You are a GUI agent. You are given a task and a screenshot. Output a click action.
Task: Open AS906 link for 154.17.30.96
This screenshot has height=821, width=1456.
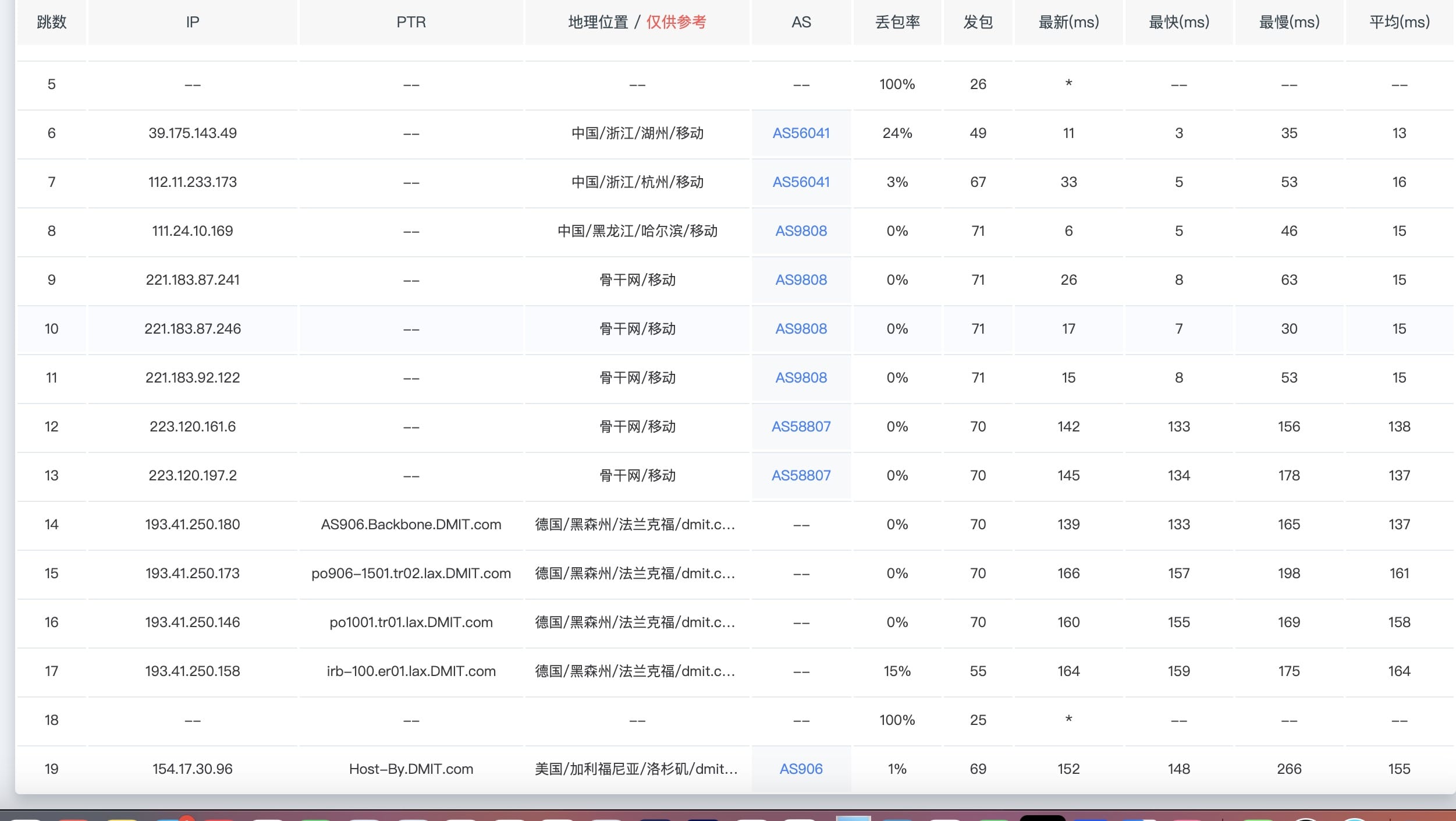pyautogui.click(x=801, y=769)
